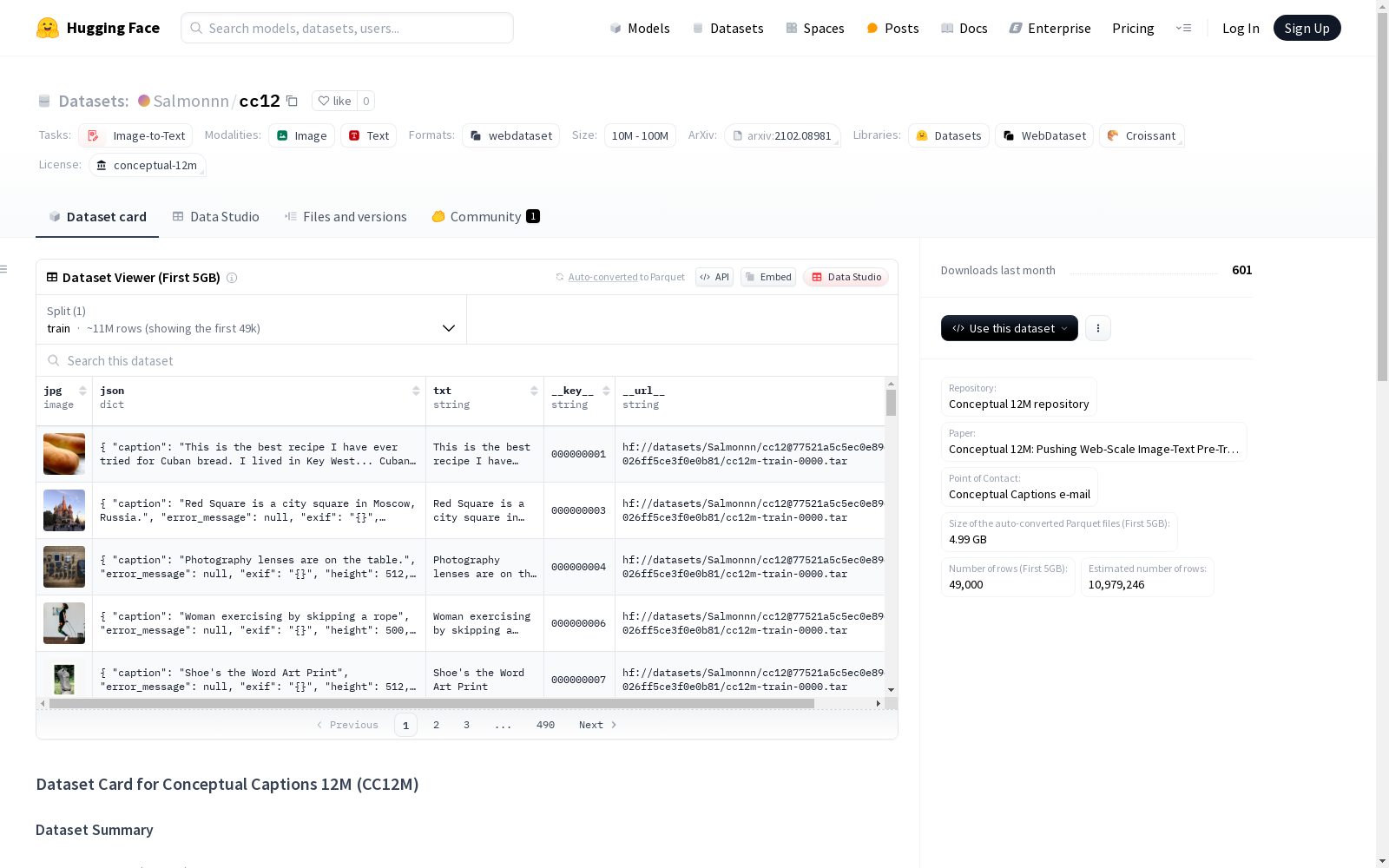Image resolution: width=1389 pixels, height=868 pixels.
Task: Sort the __key__ column
Action: pos(606,391)
